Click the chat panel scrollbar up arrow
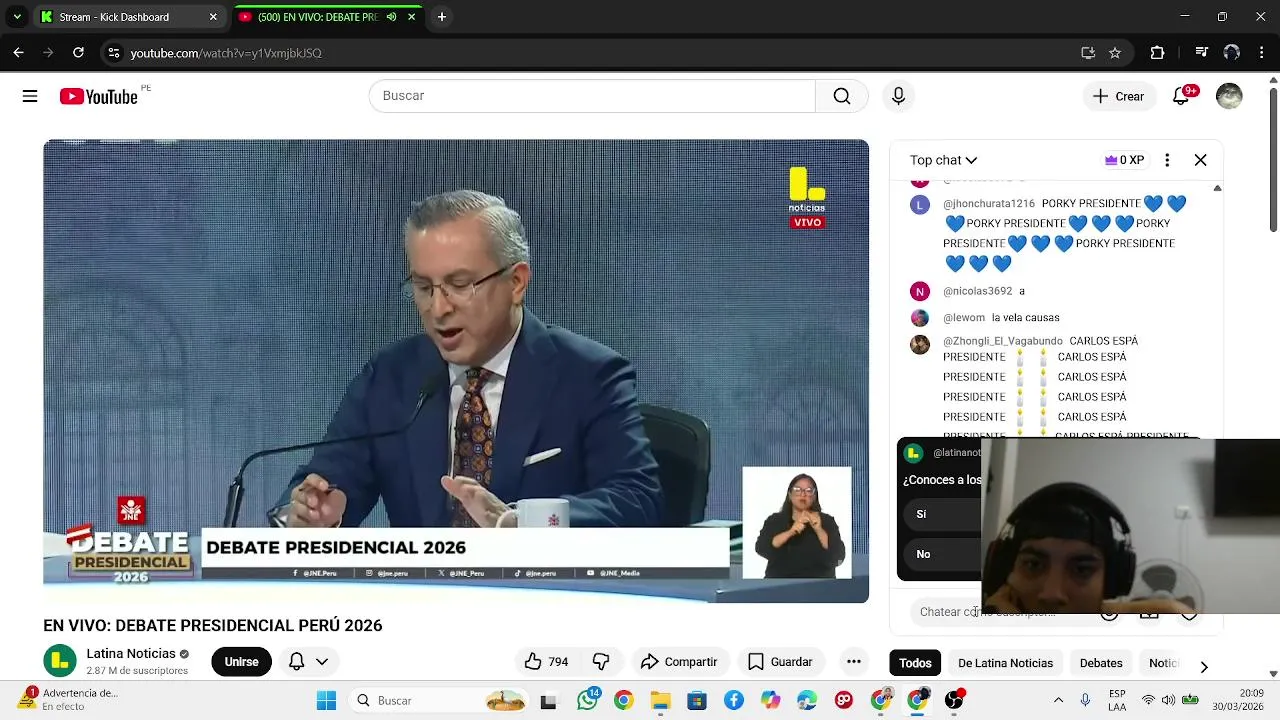This screenshot has width=1280, height=720. 1217,188
